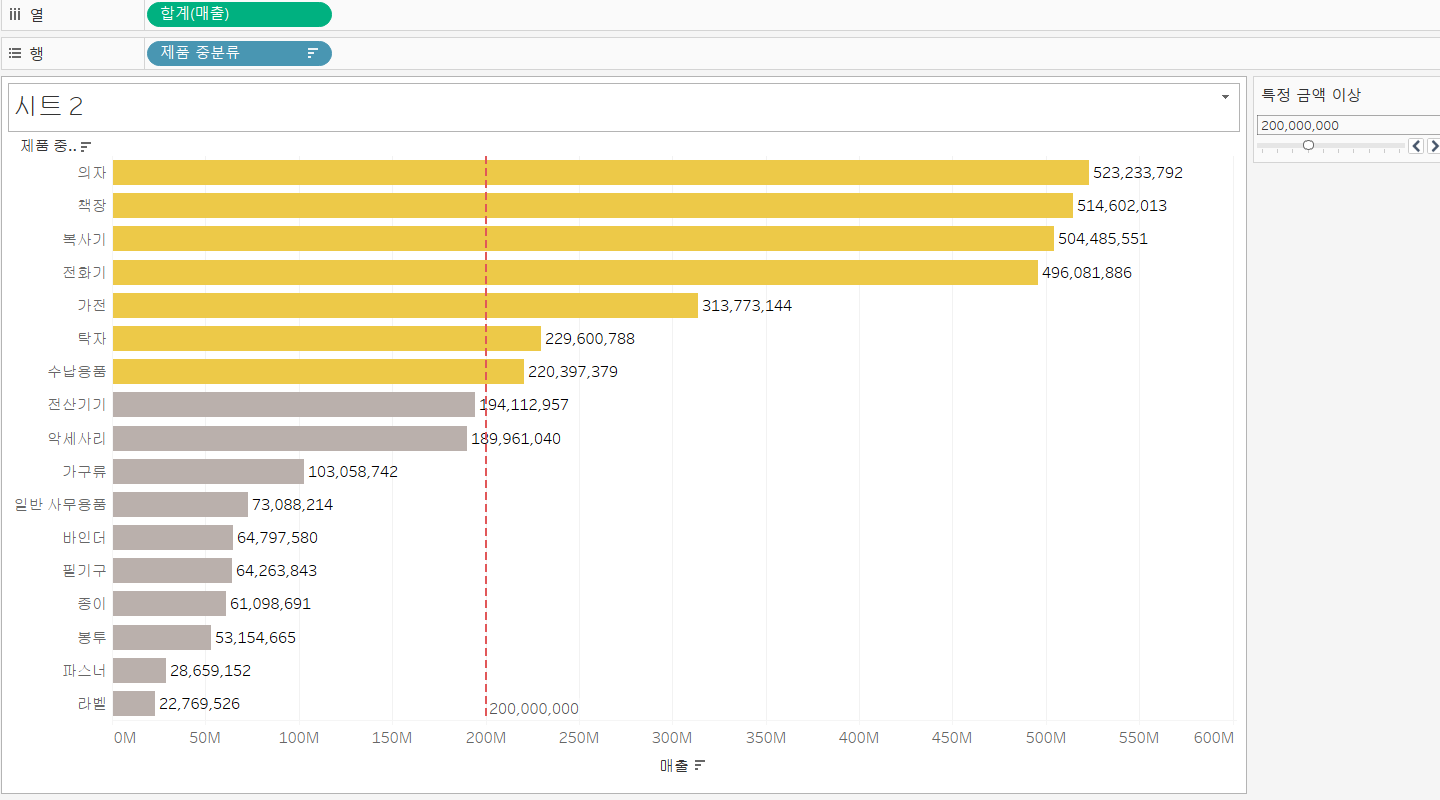The image size is (1440, 800).
Task: Click the 300M axis tick label
Action: (x=672, y=738)
